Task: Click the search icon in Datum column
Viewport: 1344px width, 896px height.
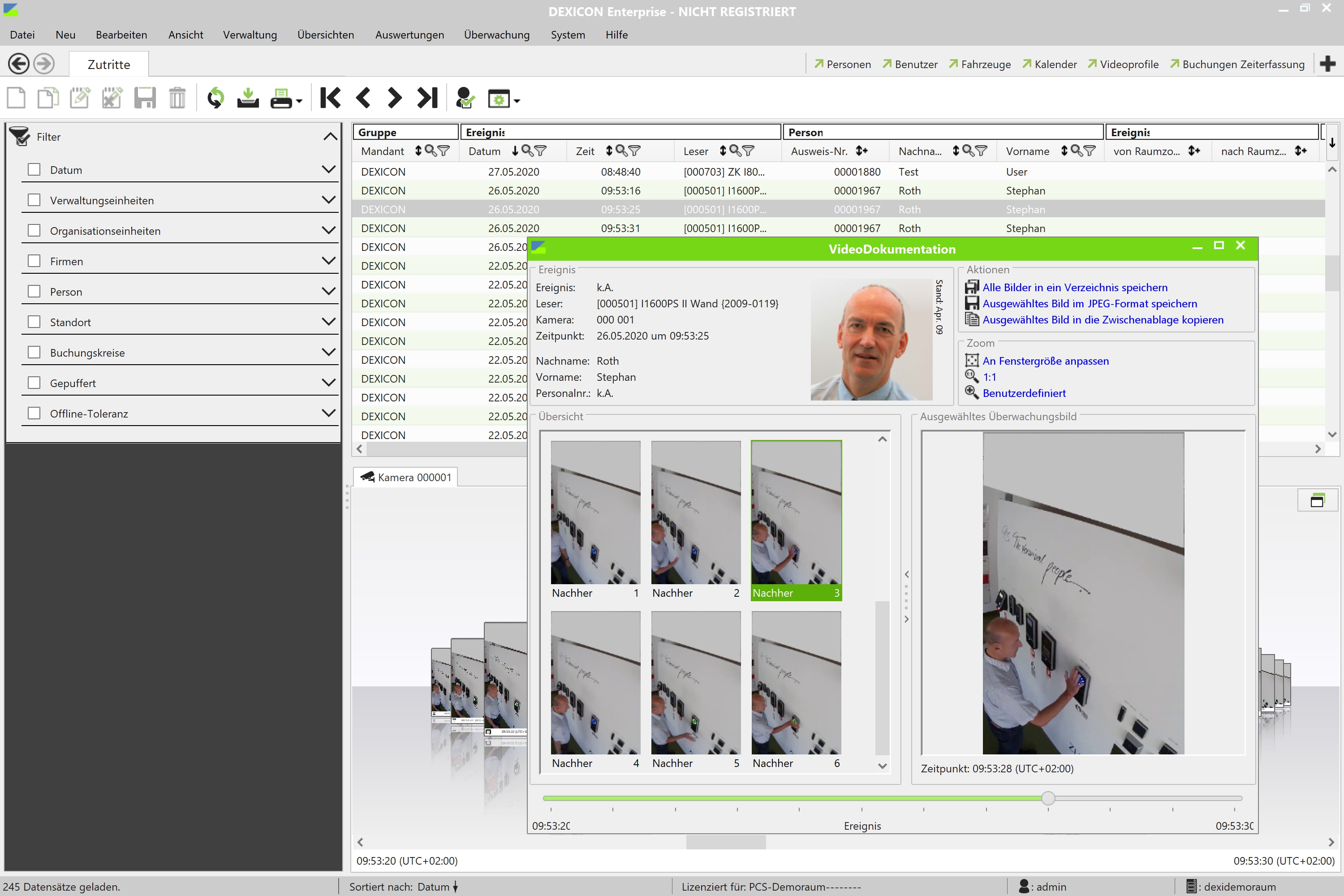Action: point(527,151)
